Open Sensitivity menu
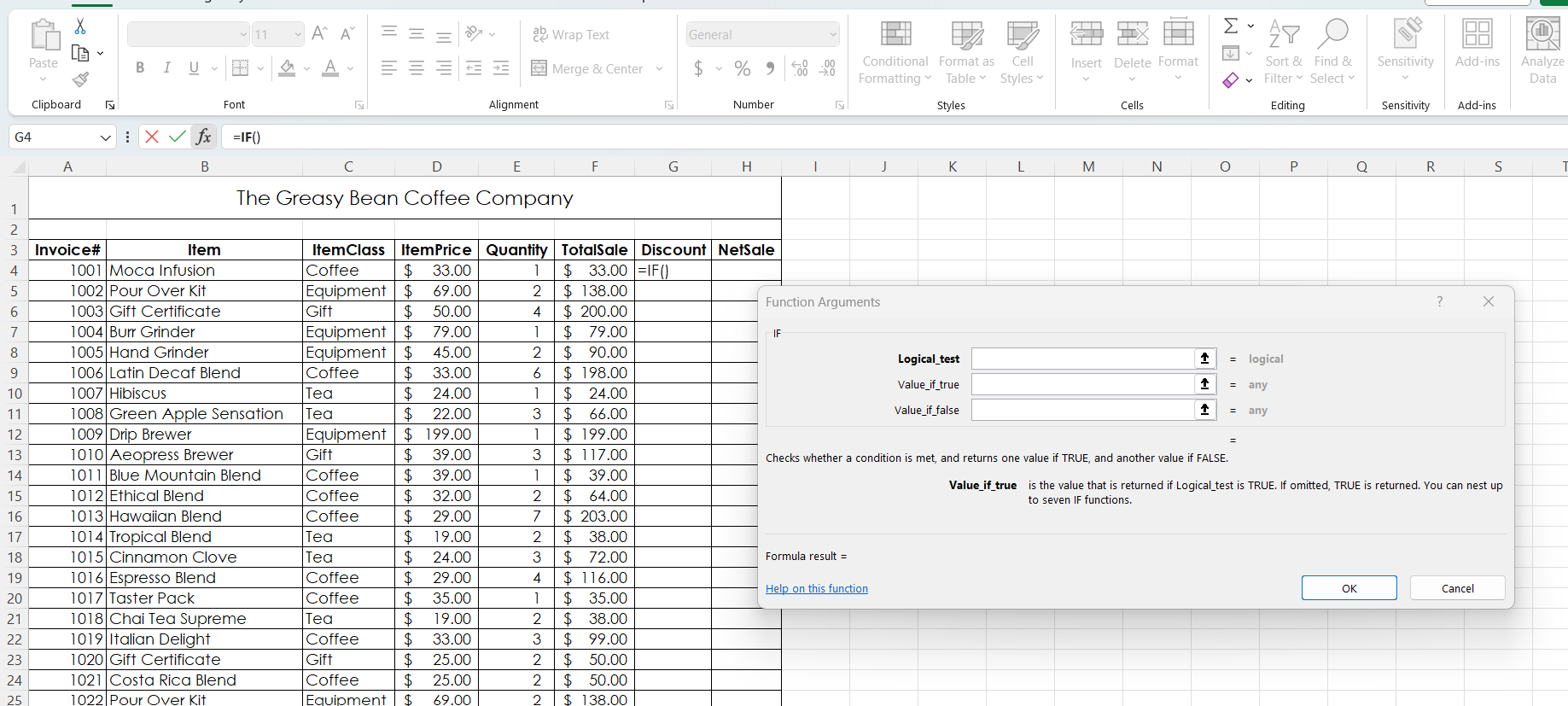 tap(1405, 51)
